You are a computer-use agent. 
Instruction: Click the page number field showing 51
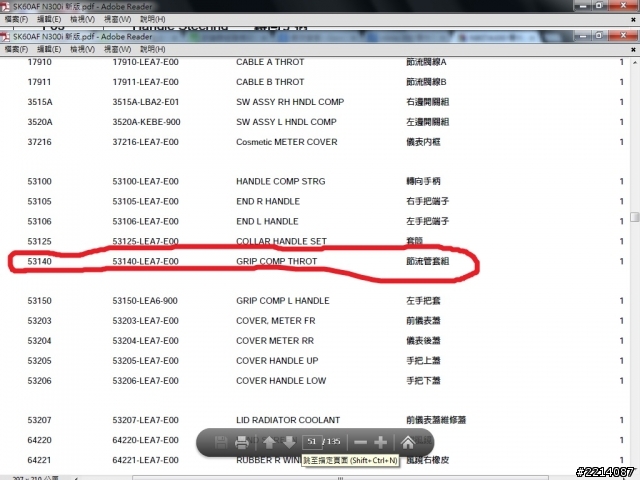coord(312,442)
